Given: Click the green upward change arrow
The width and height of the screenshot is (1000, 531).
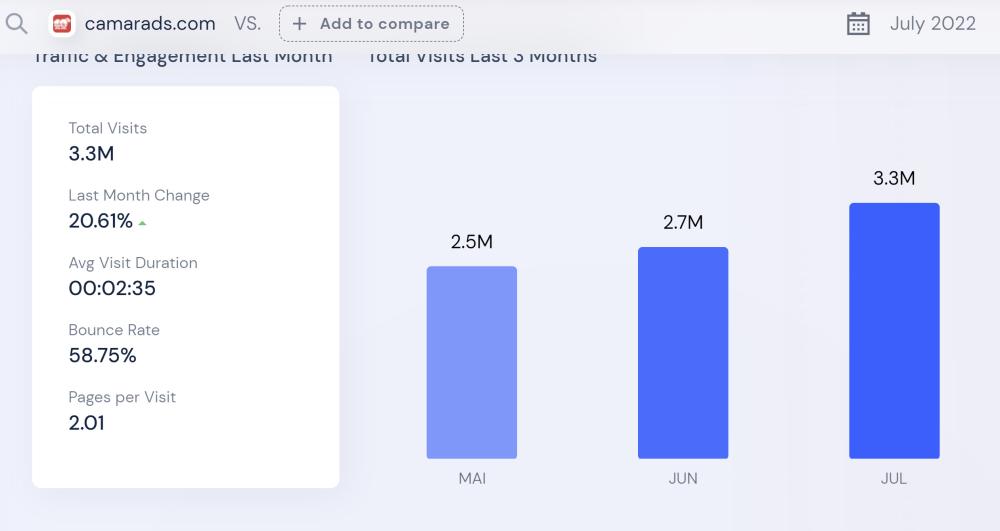Looking at the screenshot, I should pyautogui.click(x=143, y=223).
